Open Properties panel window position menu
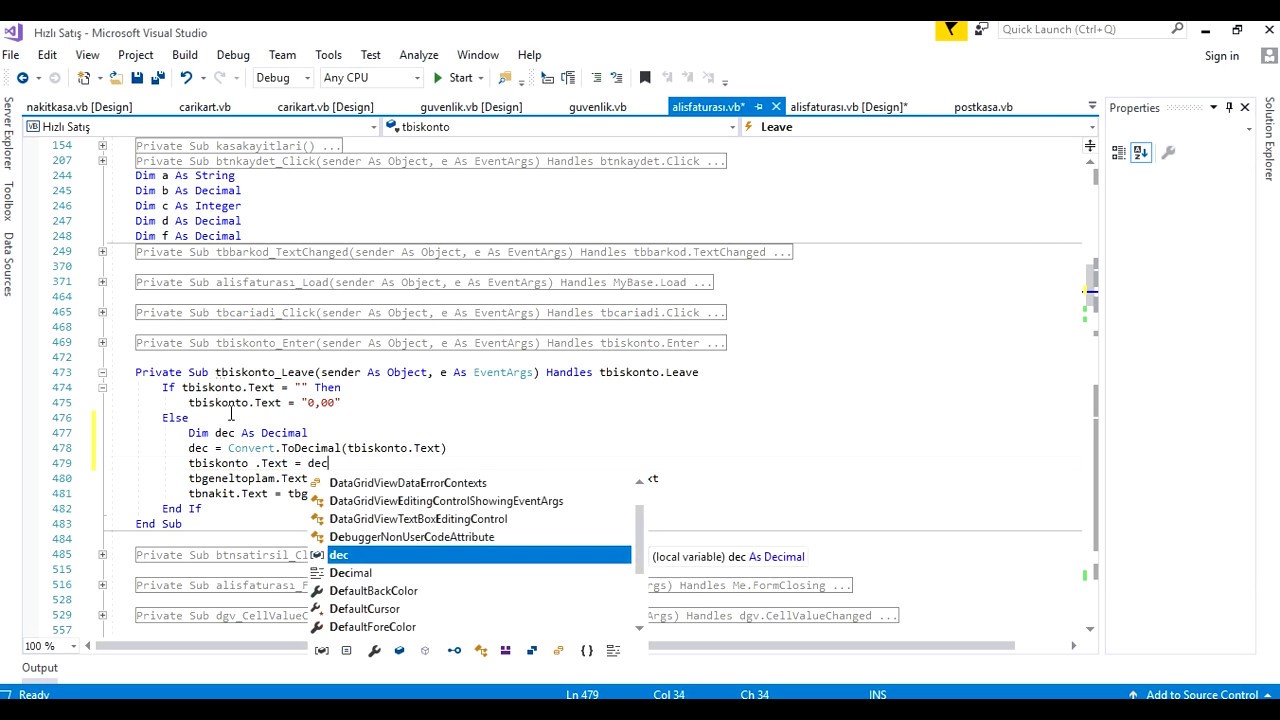This screenshot has height=720, width=1280. (1214, 107)
